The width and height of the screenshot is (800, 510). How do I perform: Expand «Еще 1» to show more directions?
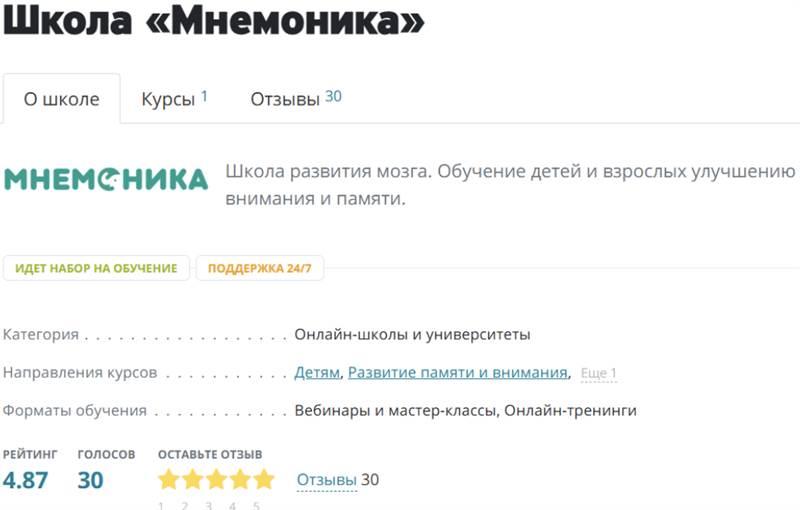pyautogui.click(x=598, y=374)
